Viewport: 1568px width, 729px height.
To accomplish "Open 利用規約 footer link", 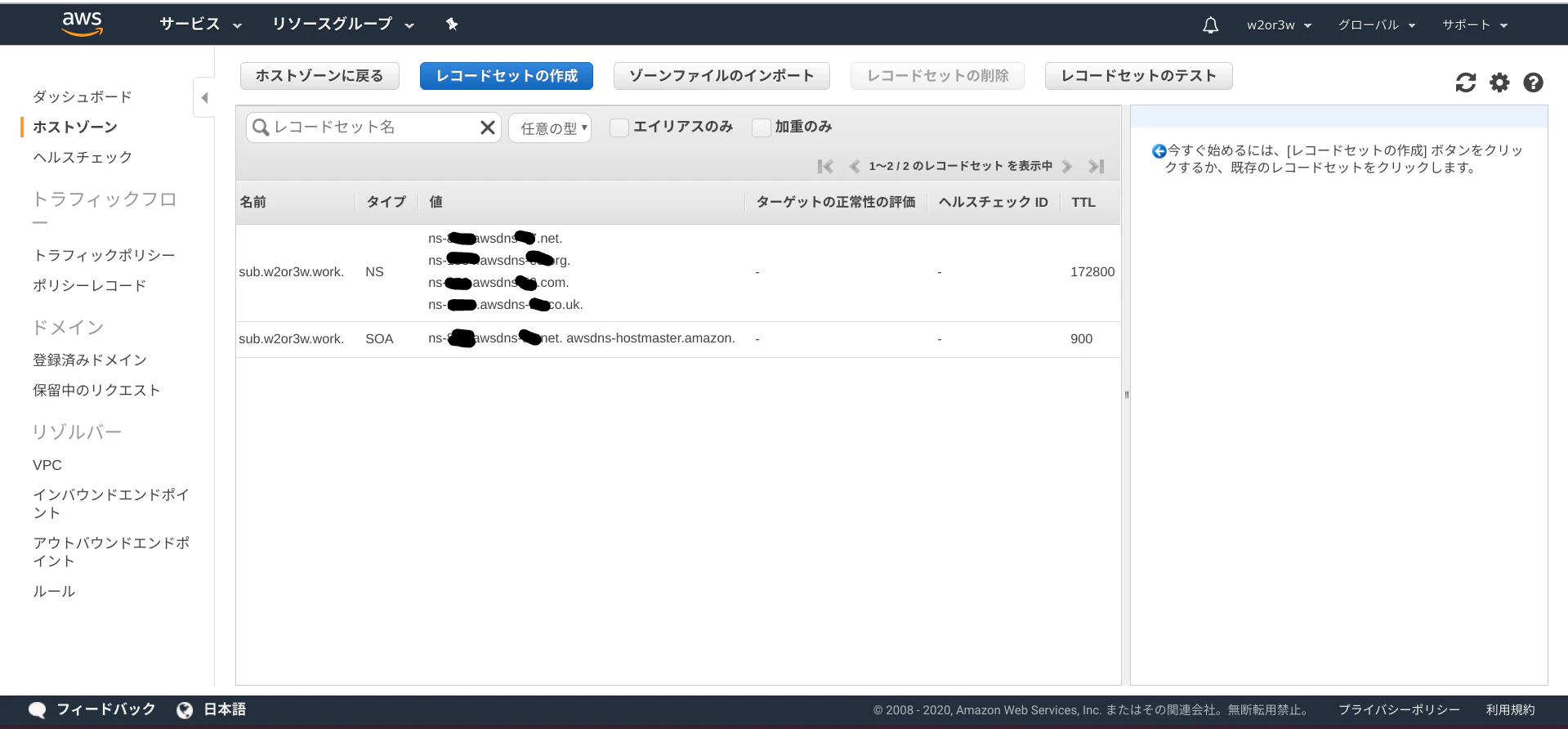I will point(1510,710).
